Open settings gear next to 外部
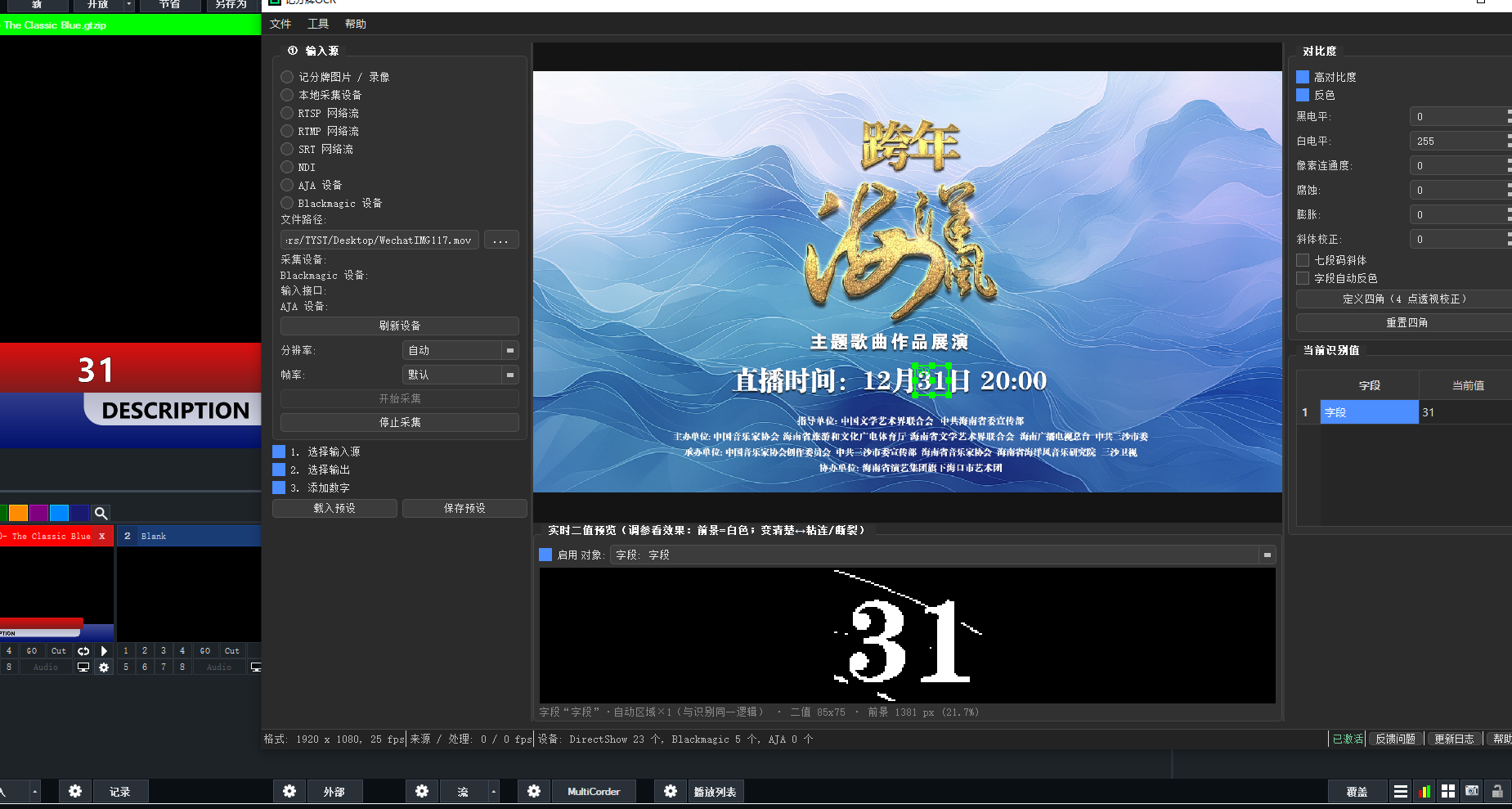Image resolution: width=1512 pixels, height=809 pixels. (x=289, y=791)
